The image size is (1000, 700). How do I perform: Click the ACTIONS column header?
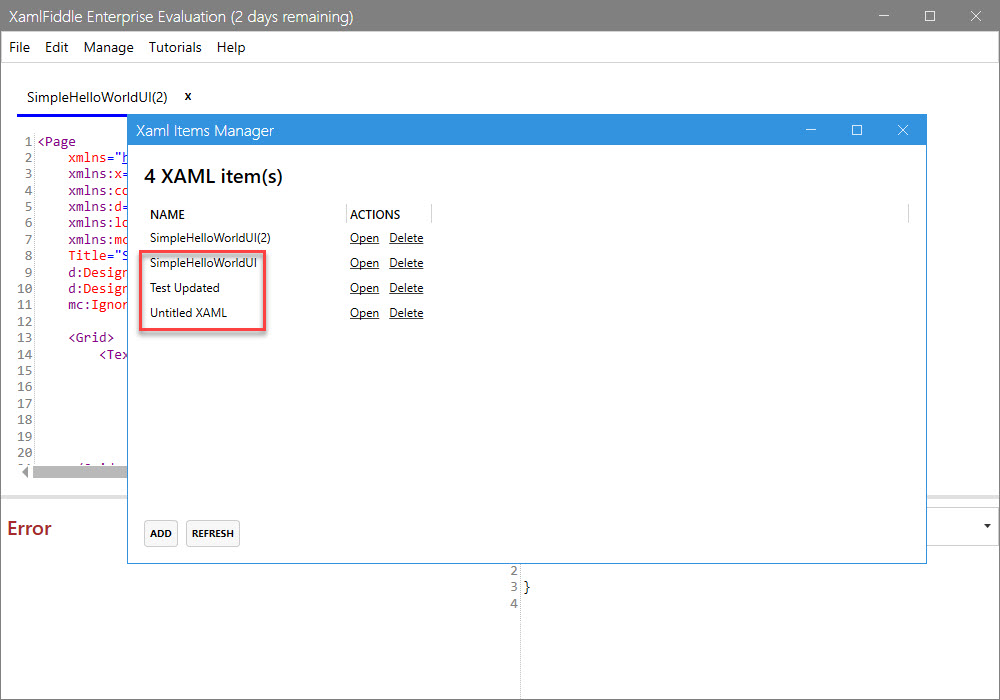click(375, 215)
